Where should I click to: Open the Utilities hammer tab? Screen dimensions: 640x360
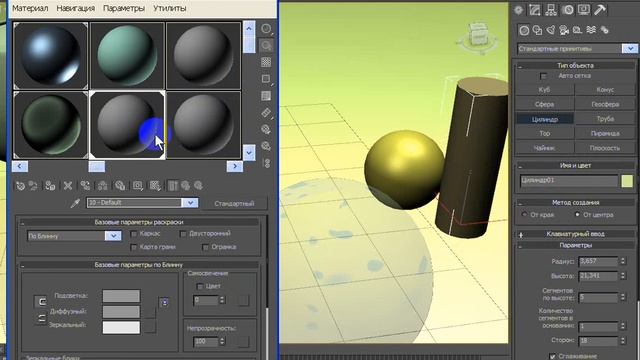tap(600, 10)
